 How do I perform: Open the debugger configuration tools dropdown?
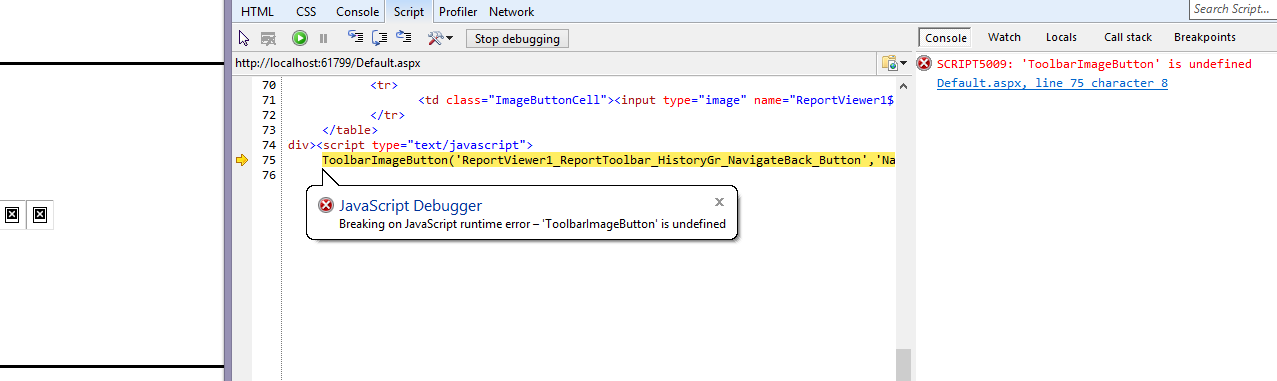pos(440,38)
